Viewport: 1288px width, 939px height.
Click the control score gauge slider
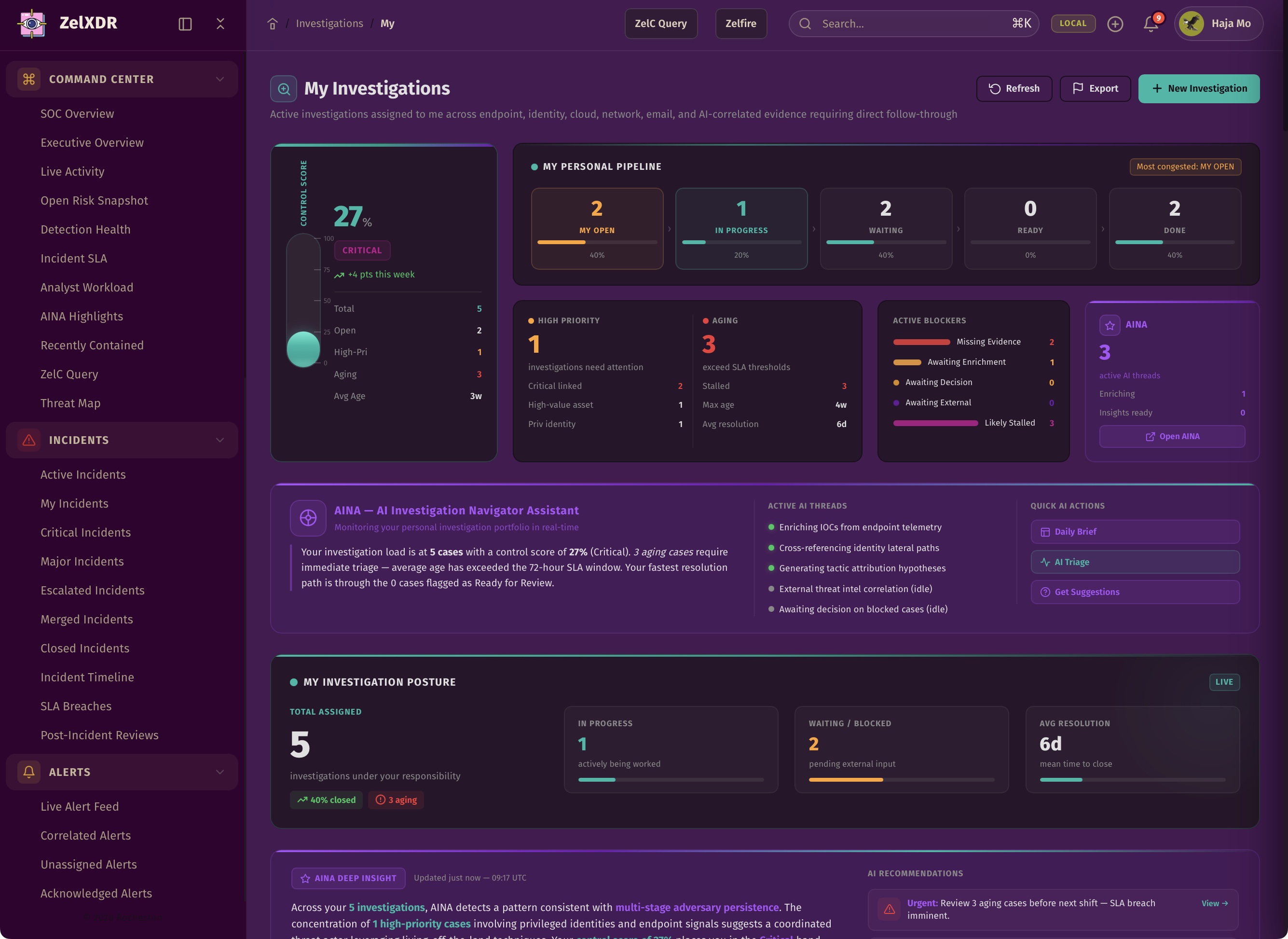[303, 348]
